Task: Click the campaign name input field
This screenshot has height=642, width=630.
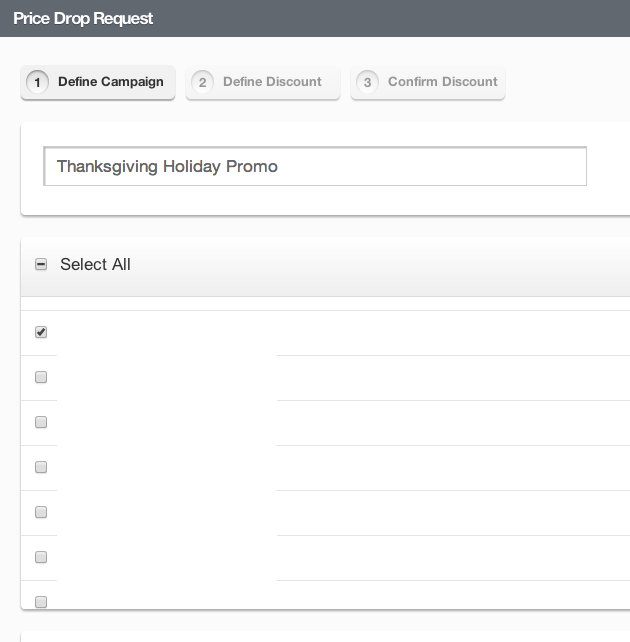Action: point(315,167)
